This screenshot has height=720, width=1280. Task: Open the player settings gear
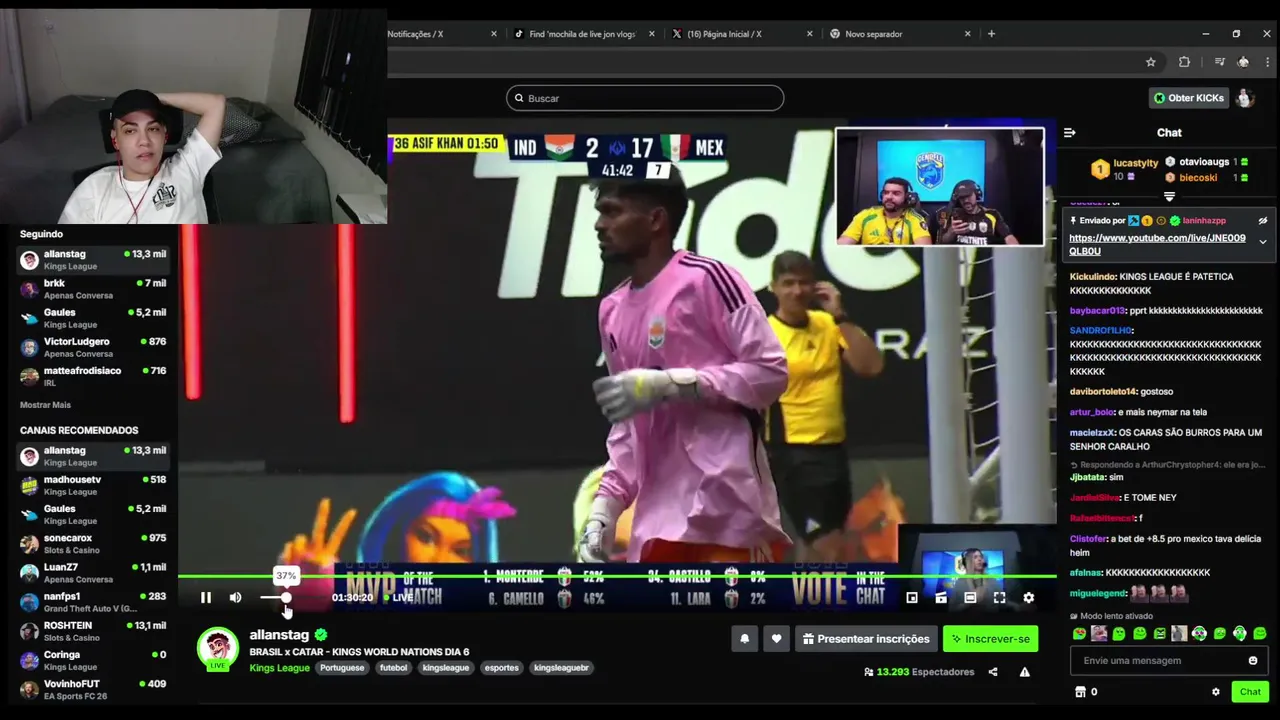tap(1029, 598)
